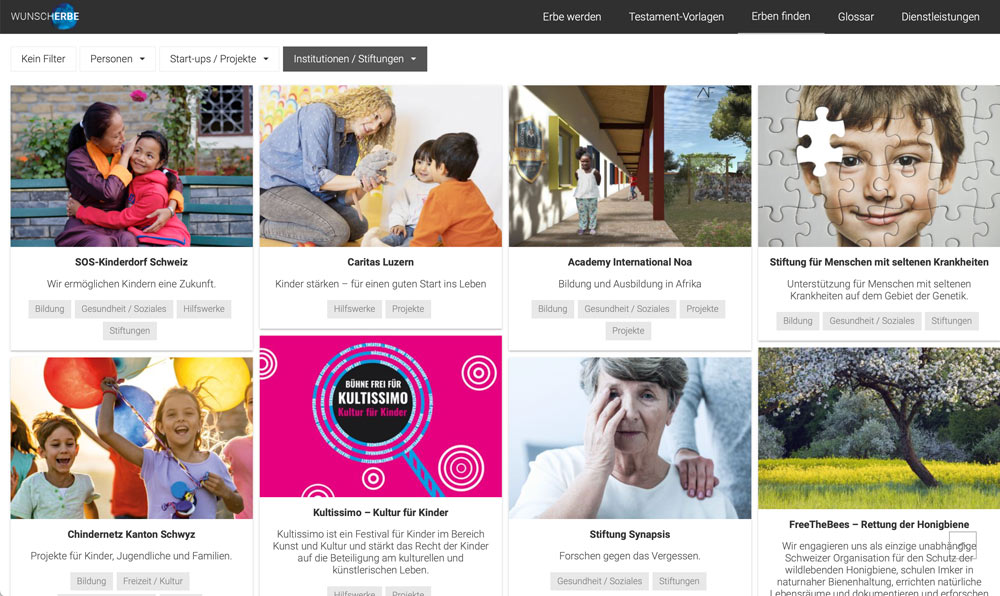Select Stiftungen tag on Stiftung Synapsis card
The image size is (1000, 596).
[679, 581]
